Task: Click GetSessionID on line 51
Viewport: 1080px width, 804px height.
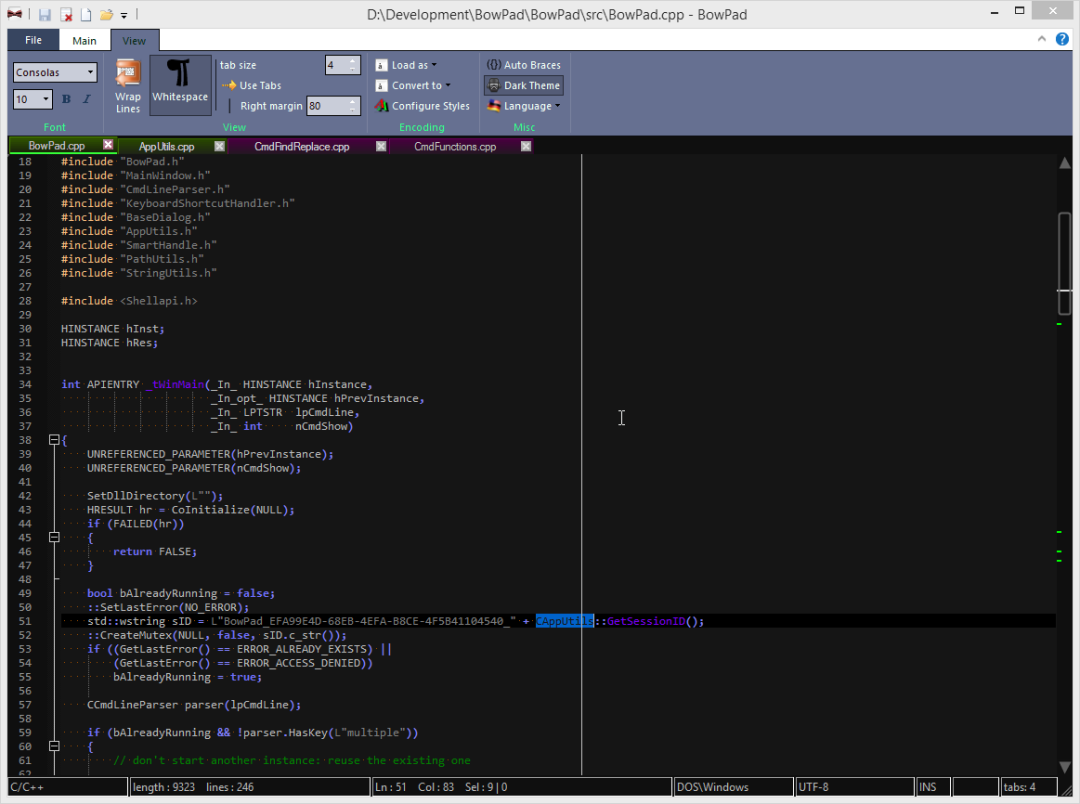Action: 645,621
